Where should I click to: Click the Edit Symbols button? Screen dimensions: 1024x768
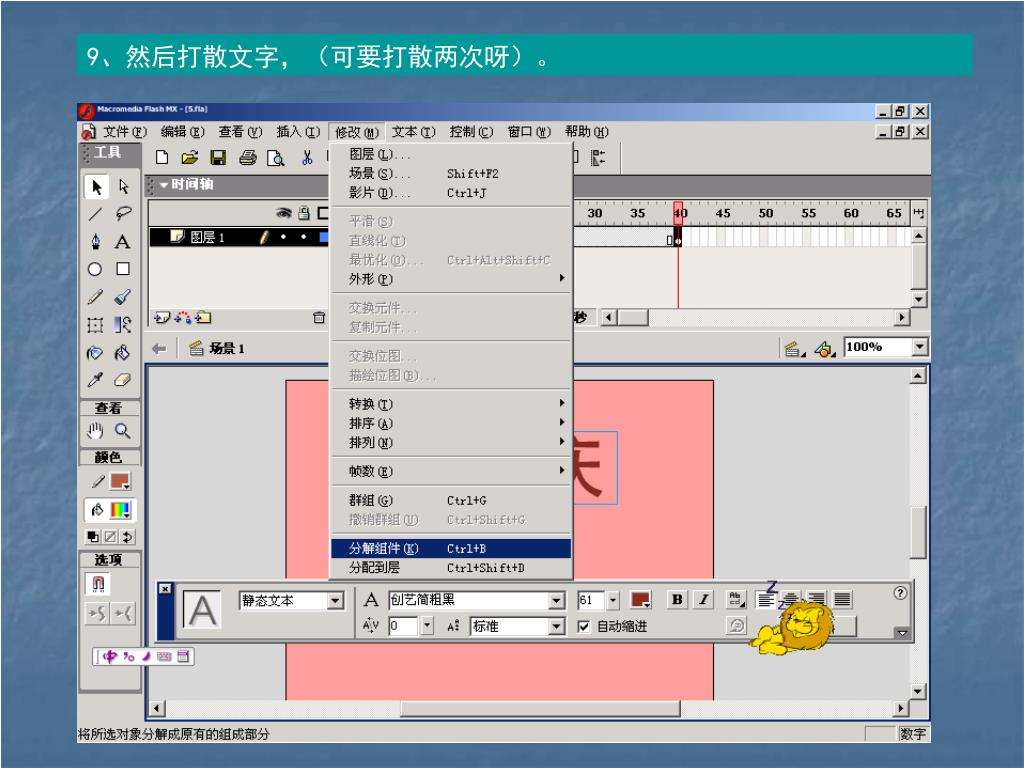pos(825,349)
